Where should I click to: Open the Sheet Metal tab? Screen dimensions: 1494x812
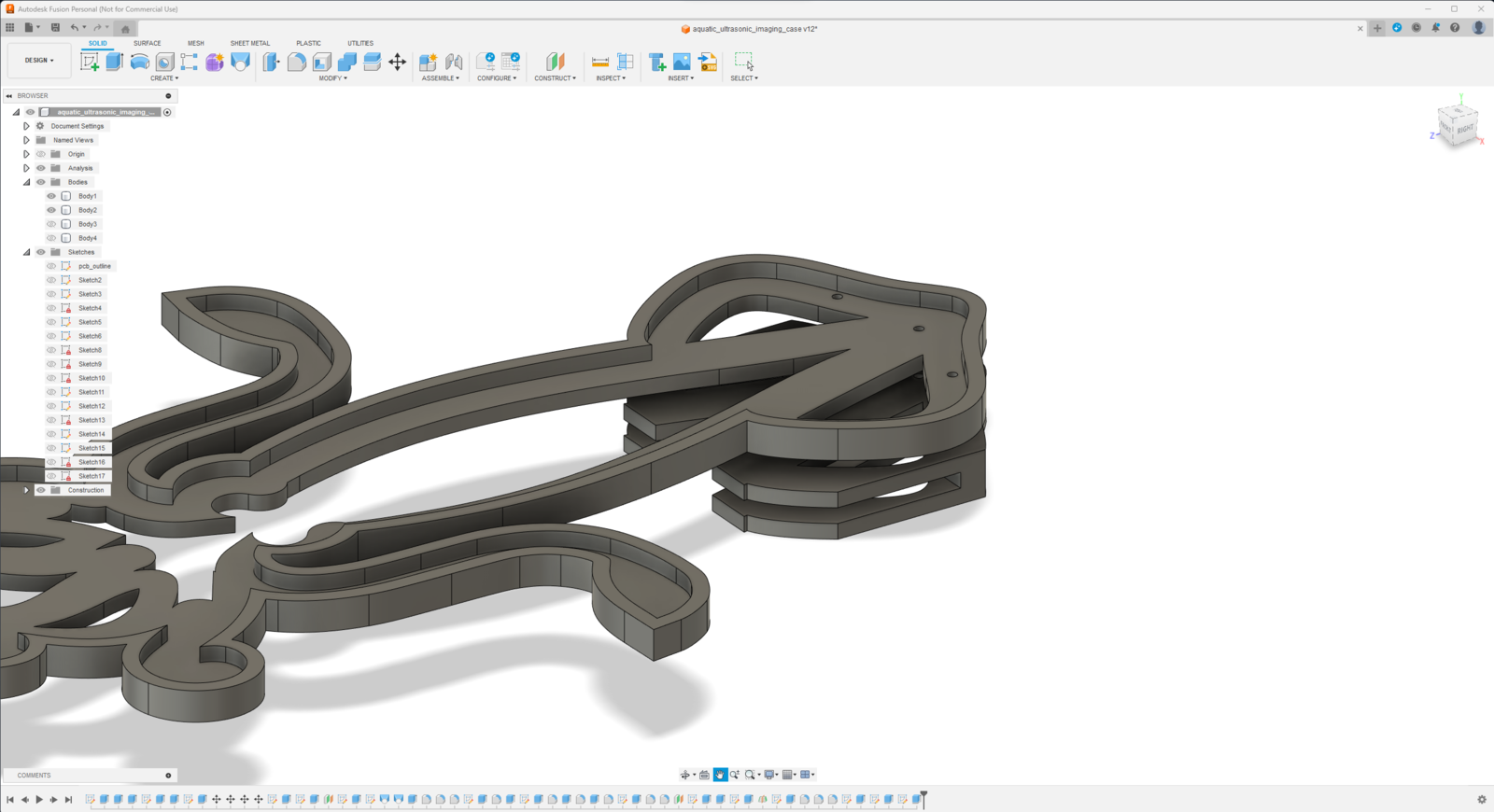coord(249,43)
